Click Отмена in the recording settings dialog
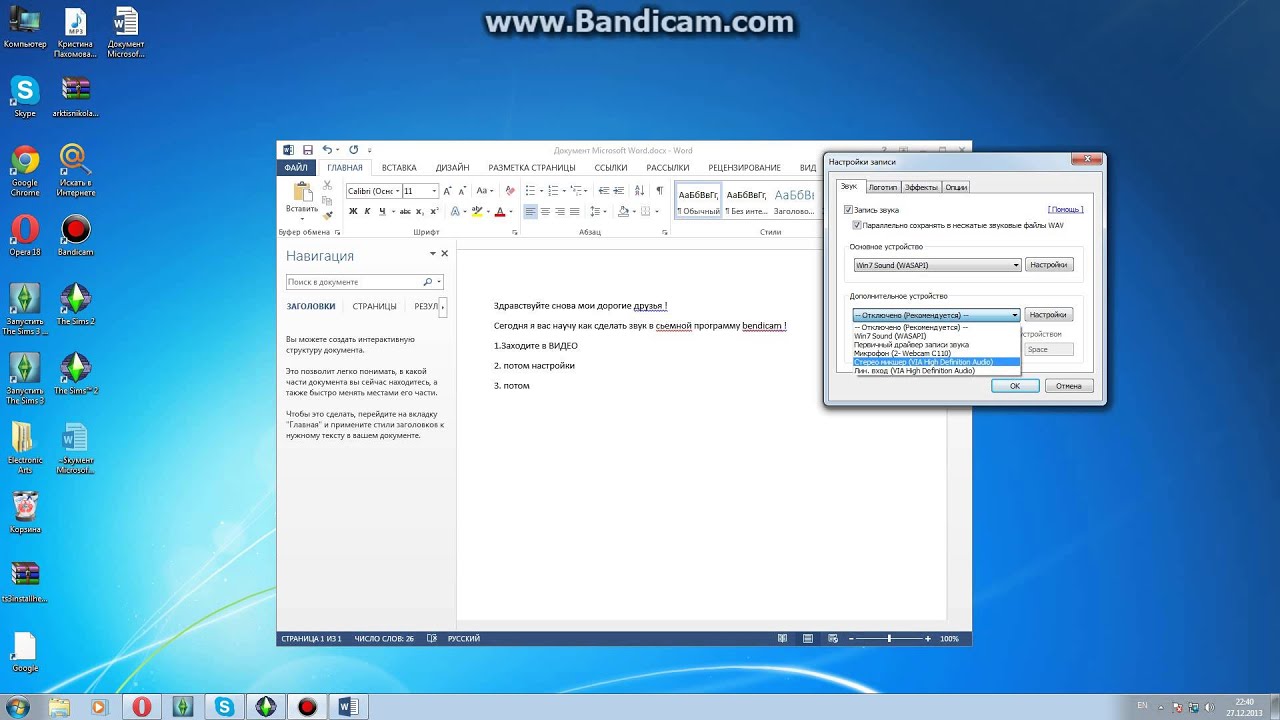Screen dimensions: 1280x720 tap(1069, 385)
